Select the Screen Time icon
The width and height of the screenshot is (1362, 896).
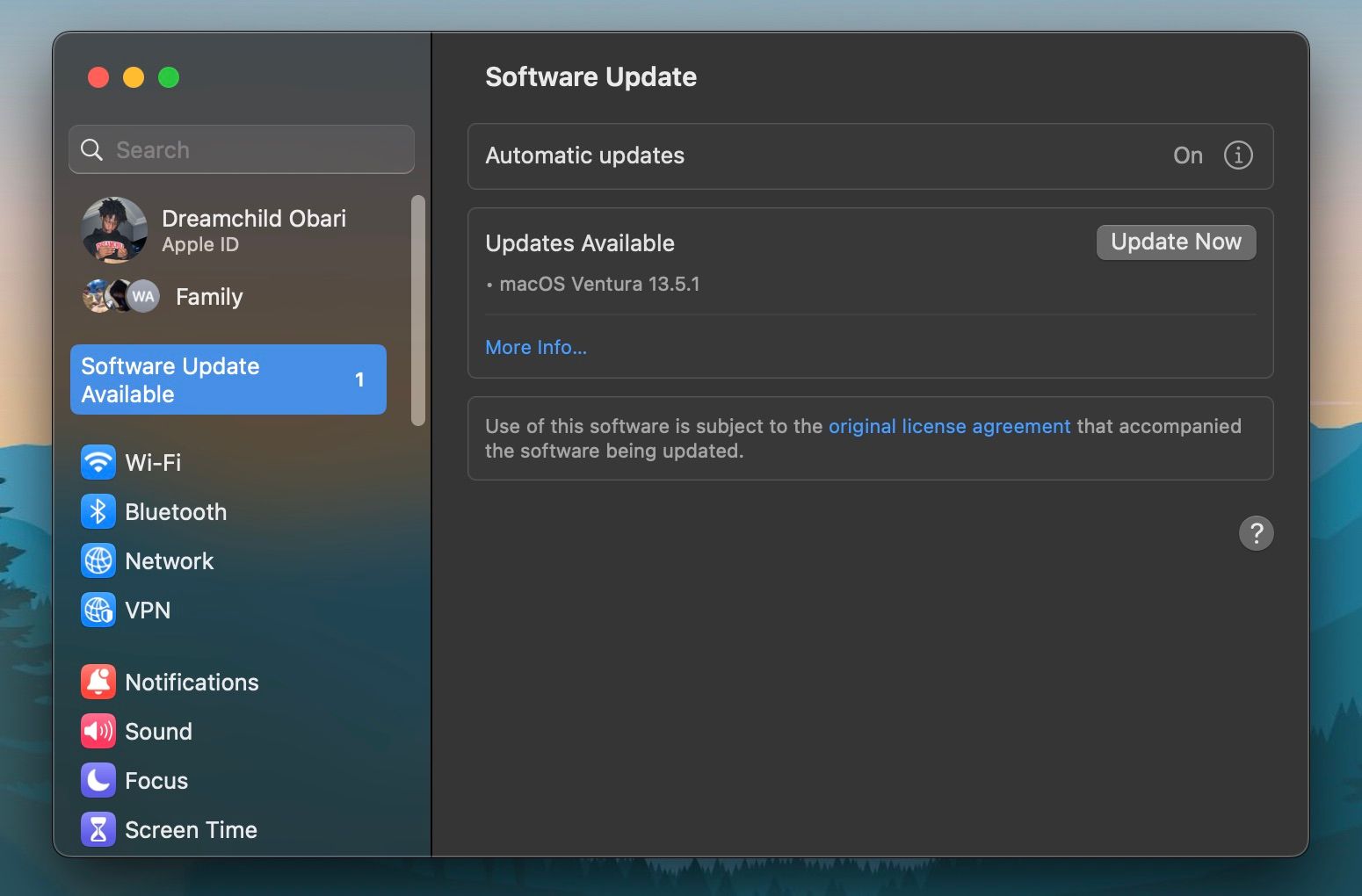pos(98,829)
